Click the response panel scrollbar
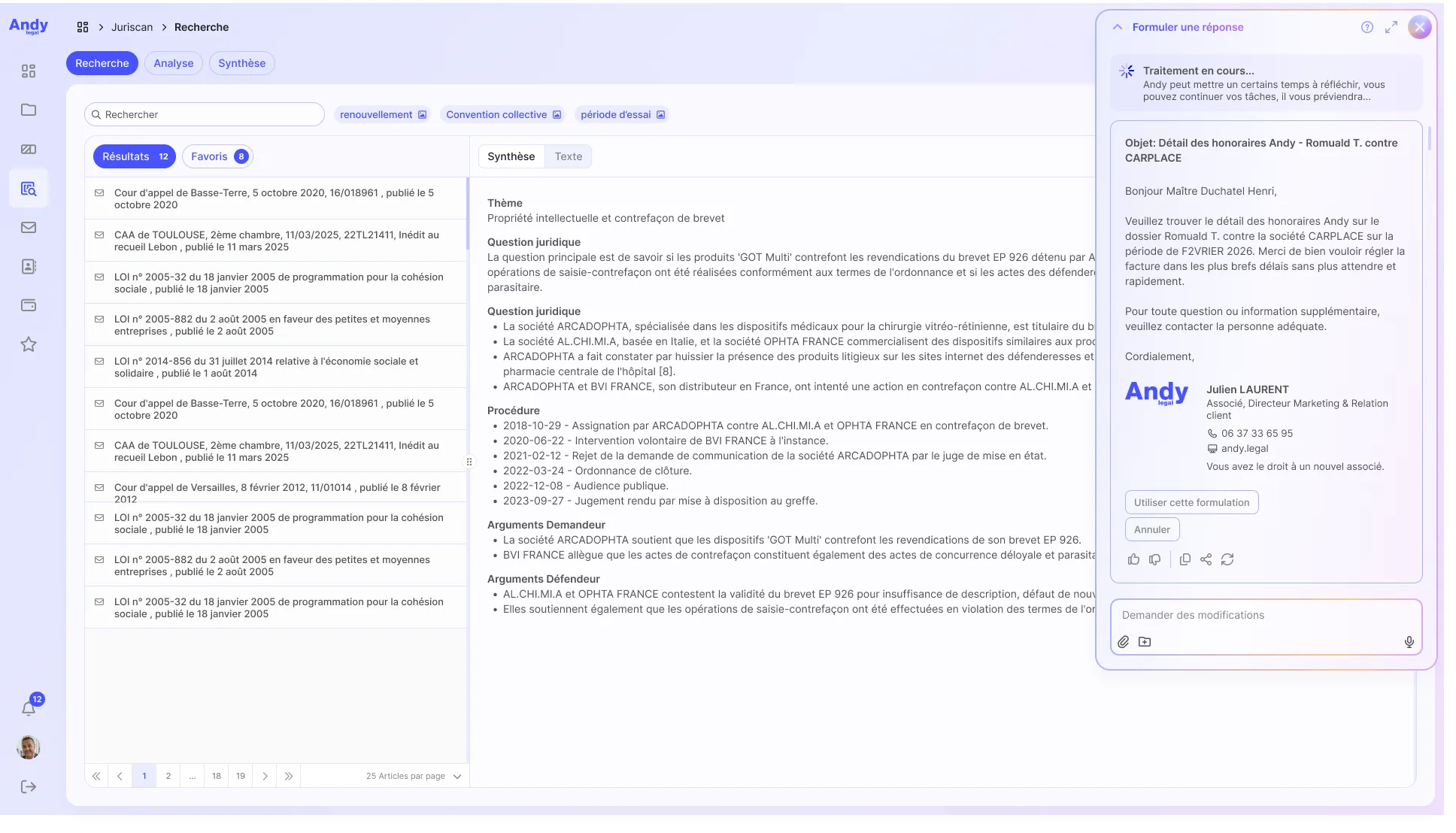Screen dimensions: 1456x833 click(x=1429, y=139)
